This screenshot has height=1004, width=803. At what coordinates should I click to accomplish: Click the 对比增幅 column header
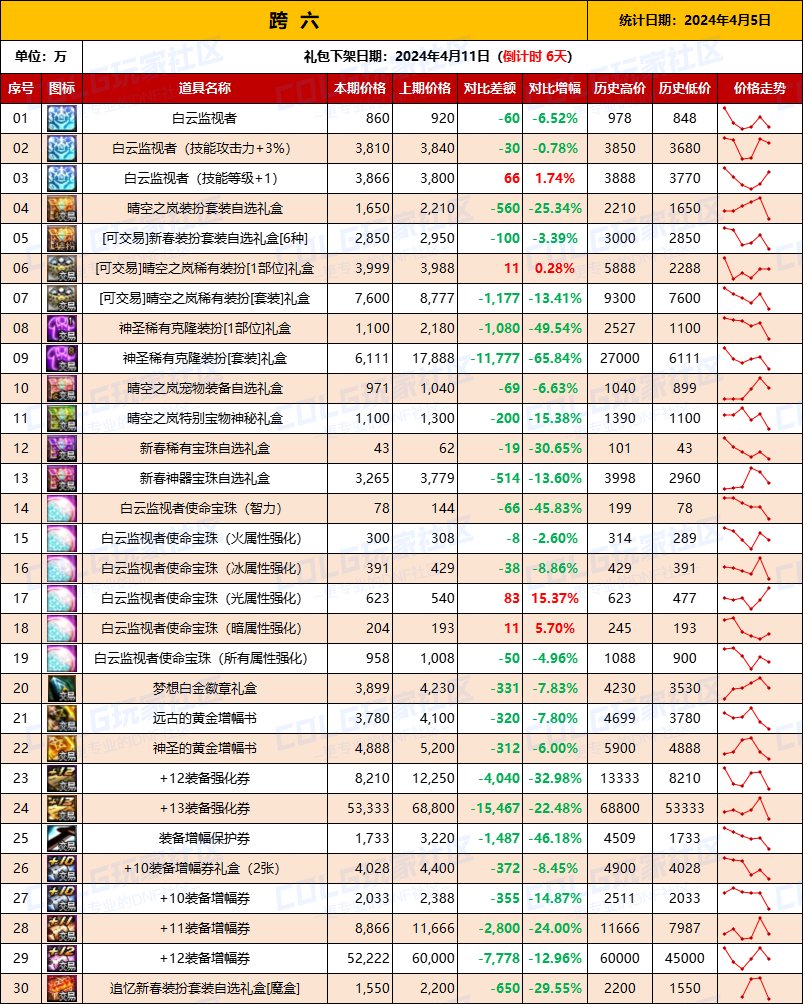[x=555, y=88]
